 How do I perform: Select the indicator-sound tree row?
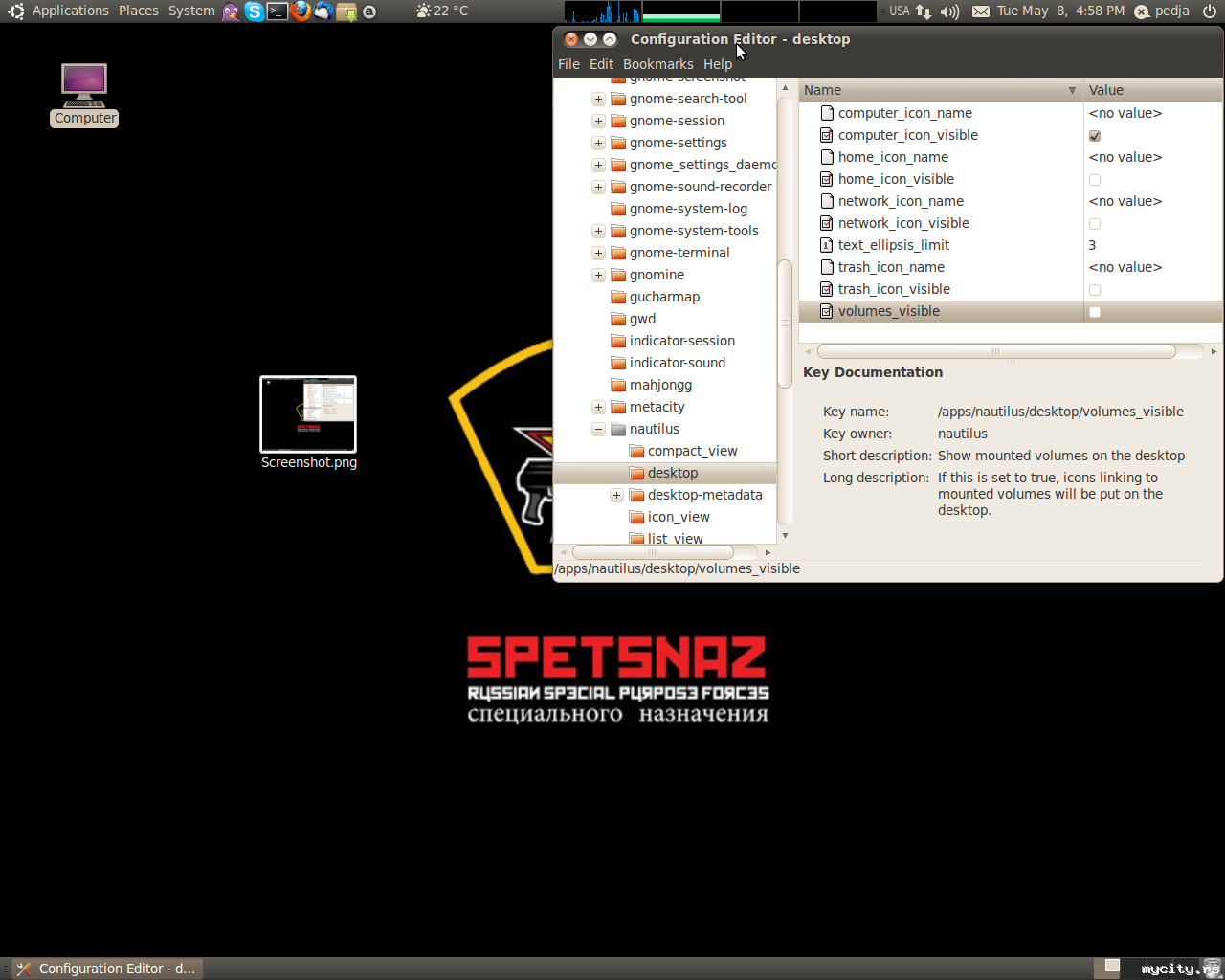click(x=665, y=363)
